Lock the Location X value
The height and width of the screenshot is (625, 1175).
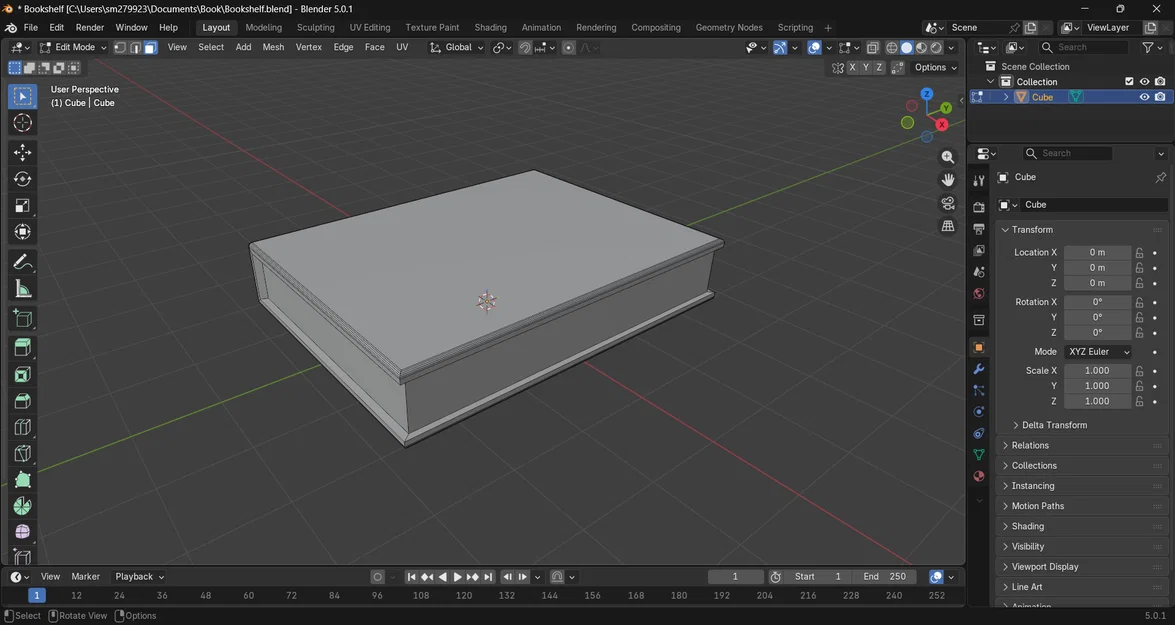[1139, 253]
